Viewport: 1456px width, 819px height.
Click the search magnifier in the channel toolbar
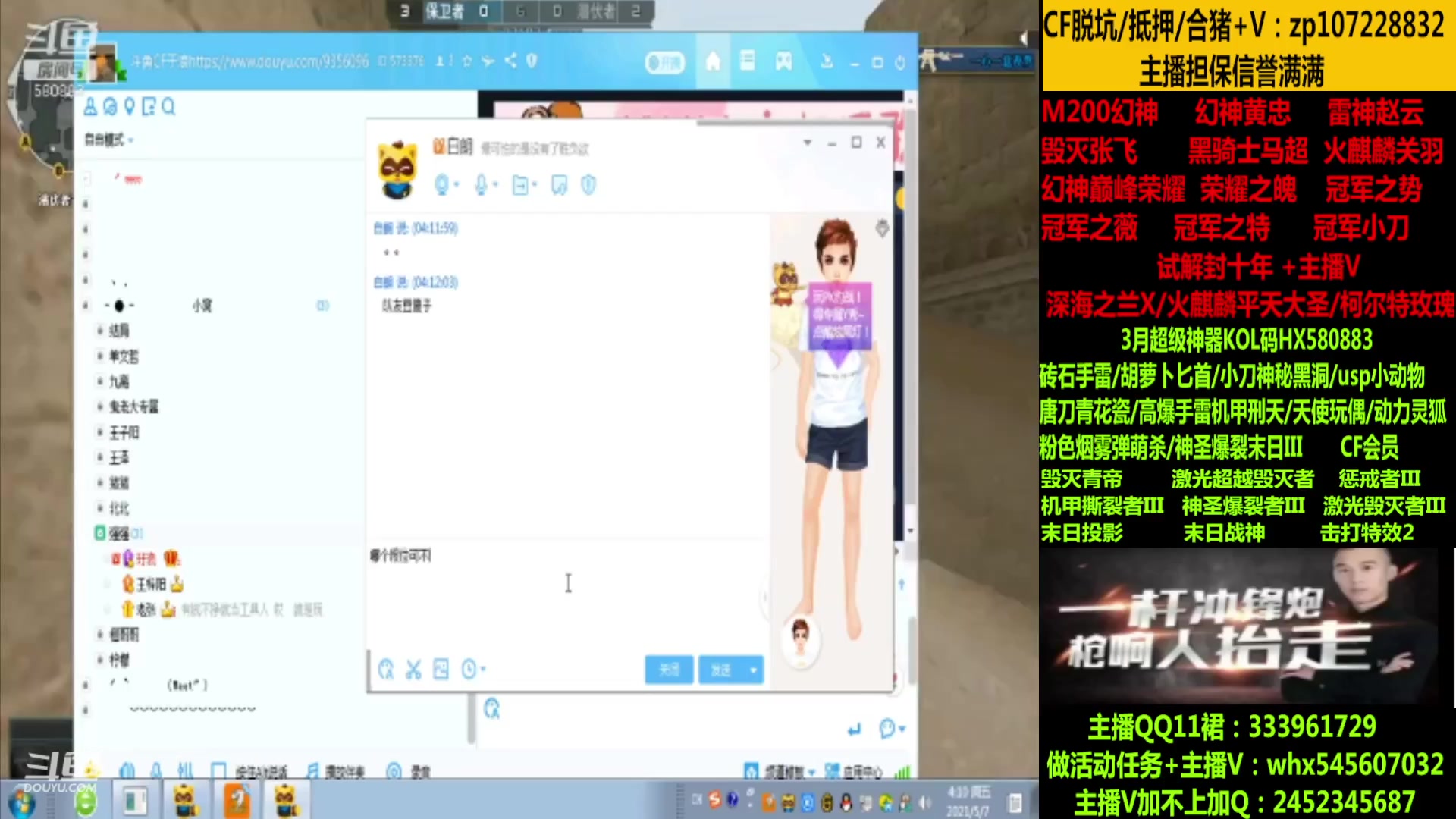168,107
